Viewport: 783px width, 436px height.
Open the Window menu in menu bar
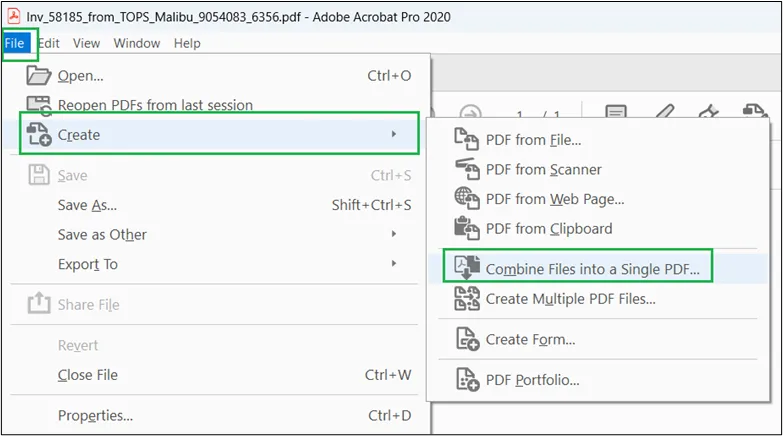[137, 43]
